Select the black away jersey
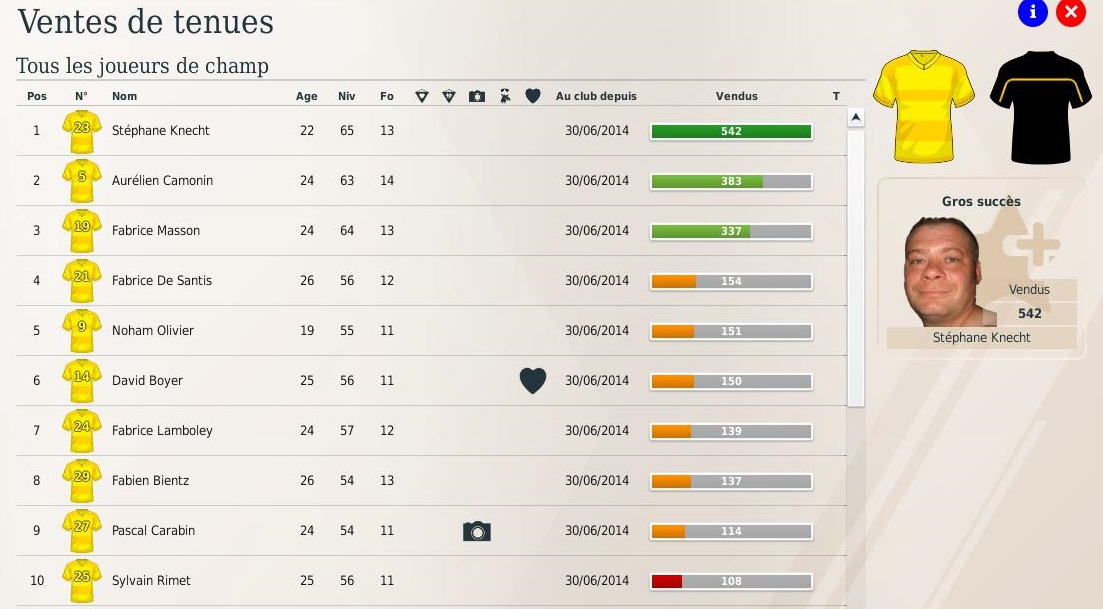Image resolution: width=1103 pixels, height=609 pixels. click(x=1040, y=107)
